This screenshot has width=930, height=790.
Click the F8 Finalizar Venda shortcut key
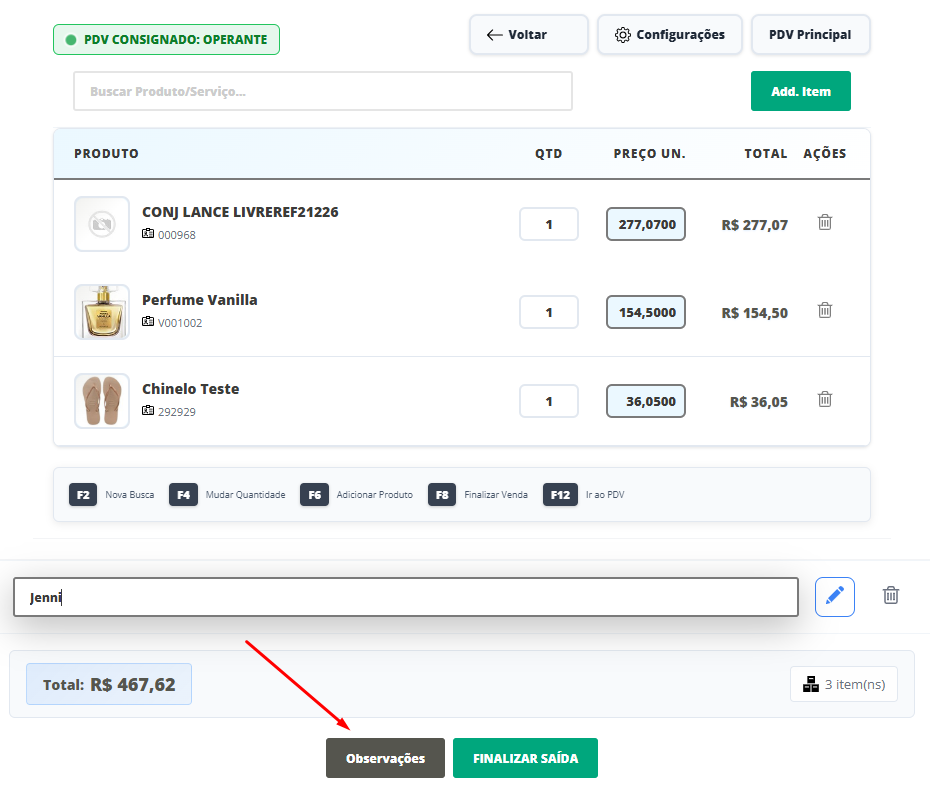[x=443, y=495]
